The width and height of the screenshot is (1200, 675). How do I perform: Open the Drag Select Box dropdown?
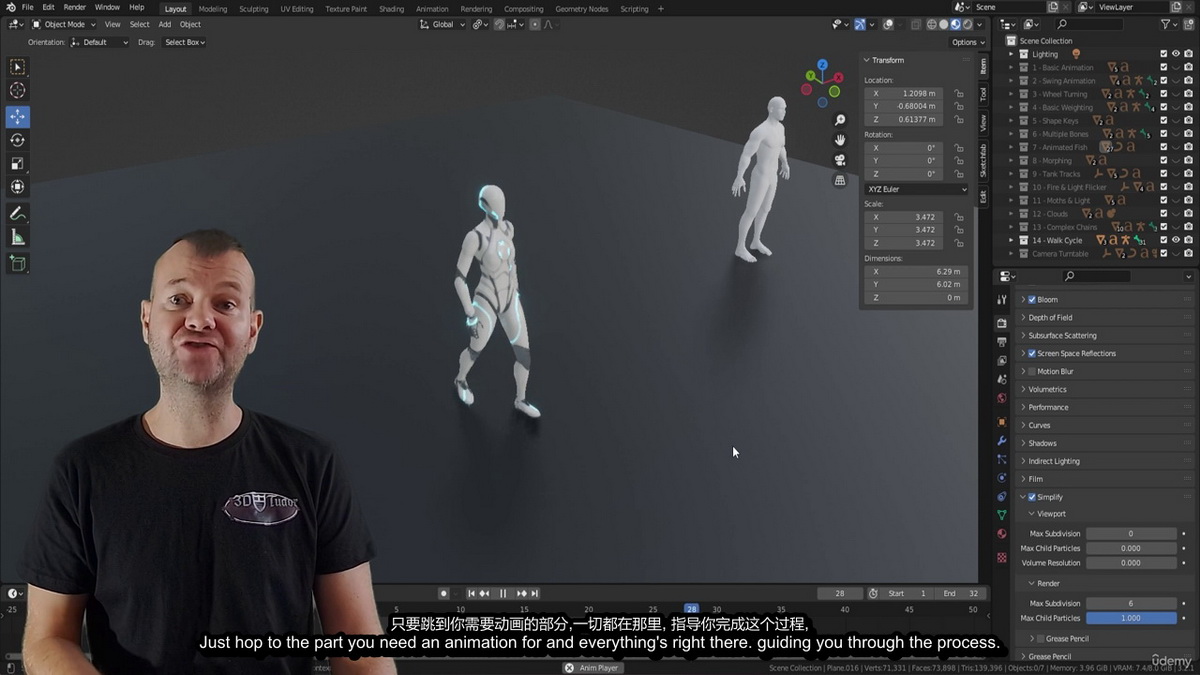point(185,42)
